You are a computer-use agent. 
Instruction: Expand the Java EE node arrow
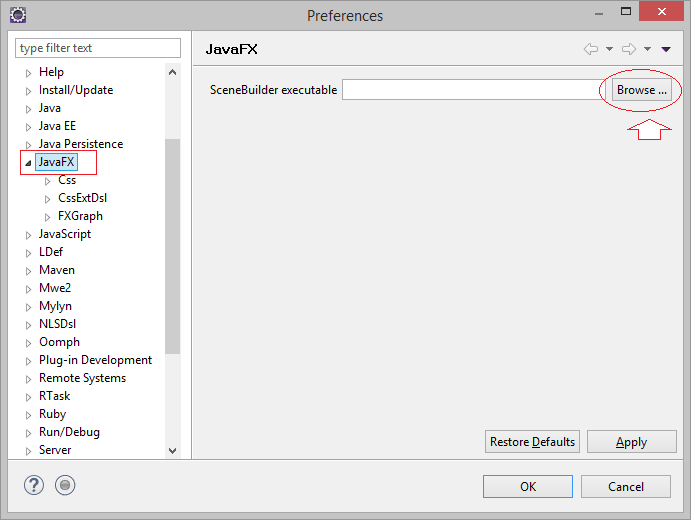point(29,127)
